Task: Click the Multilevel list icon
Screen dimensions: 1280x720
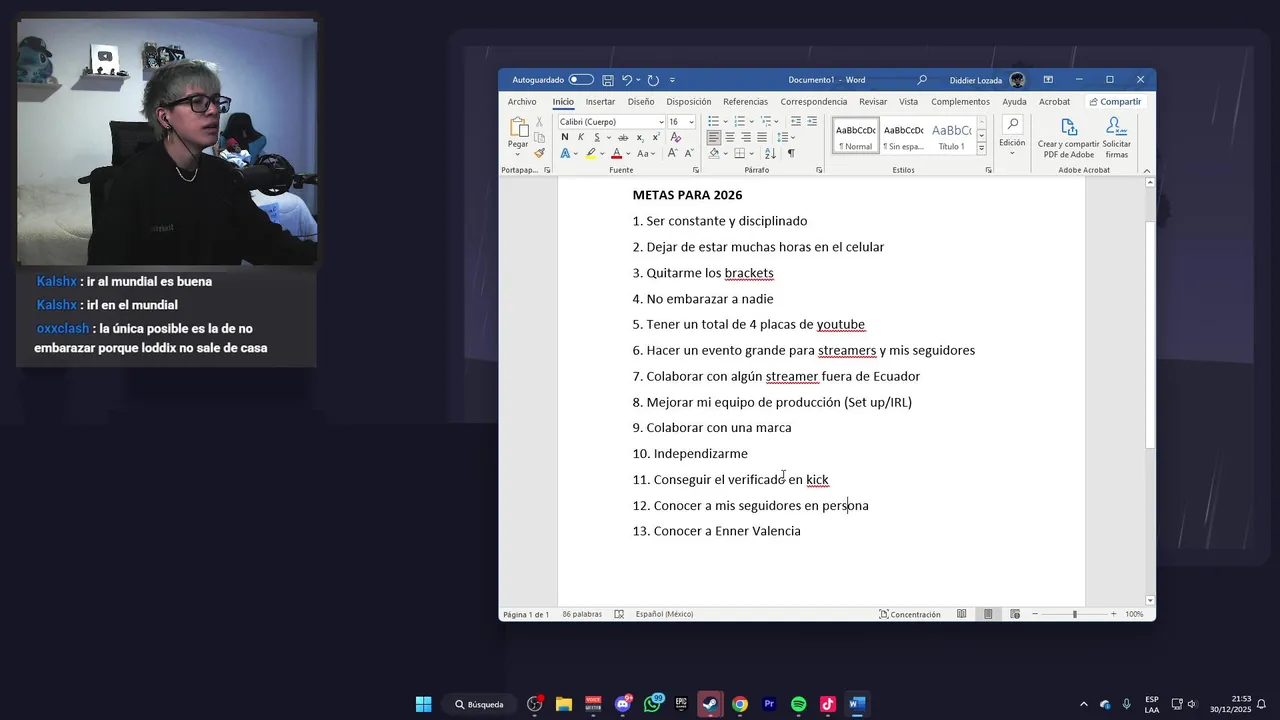Action: 766,122
